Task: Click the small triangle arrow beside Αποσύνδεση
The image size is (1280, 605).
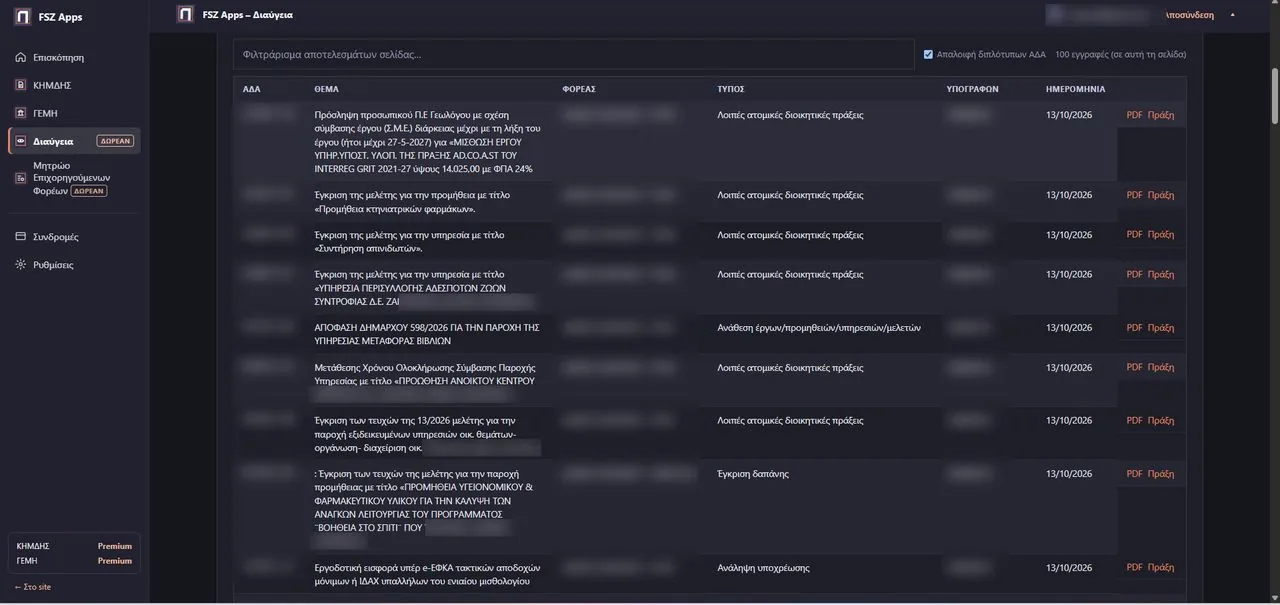Action: coord(1232,15)
